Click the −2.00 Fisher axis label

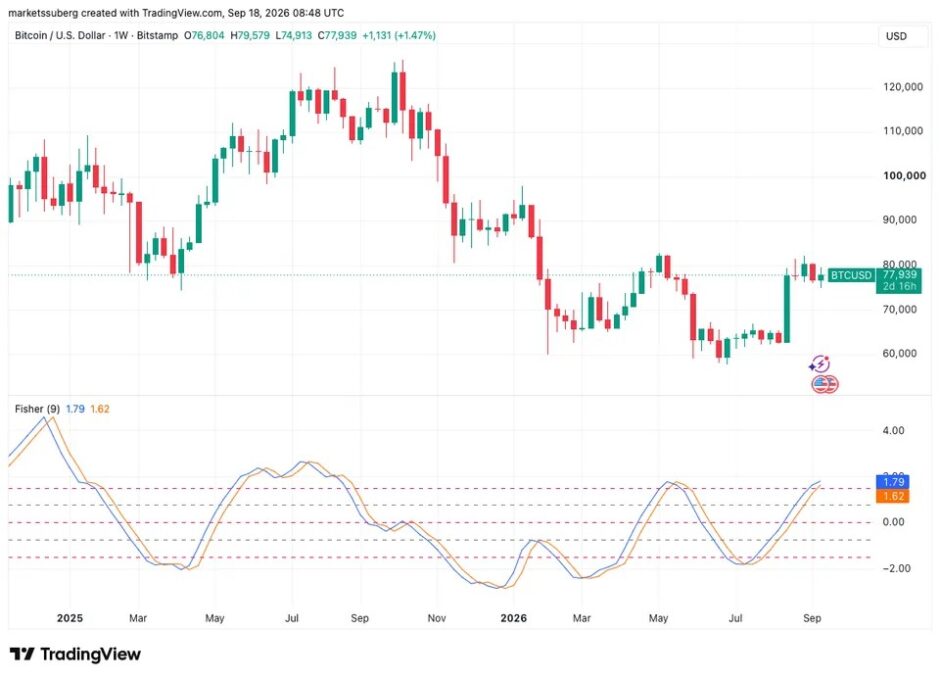click(896, 568)
